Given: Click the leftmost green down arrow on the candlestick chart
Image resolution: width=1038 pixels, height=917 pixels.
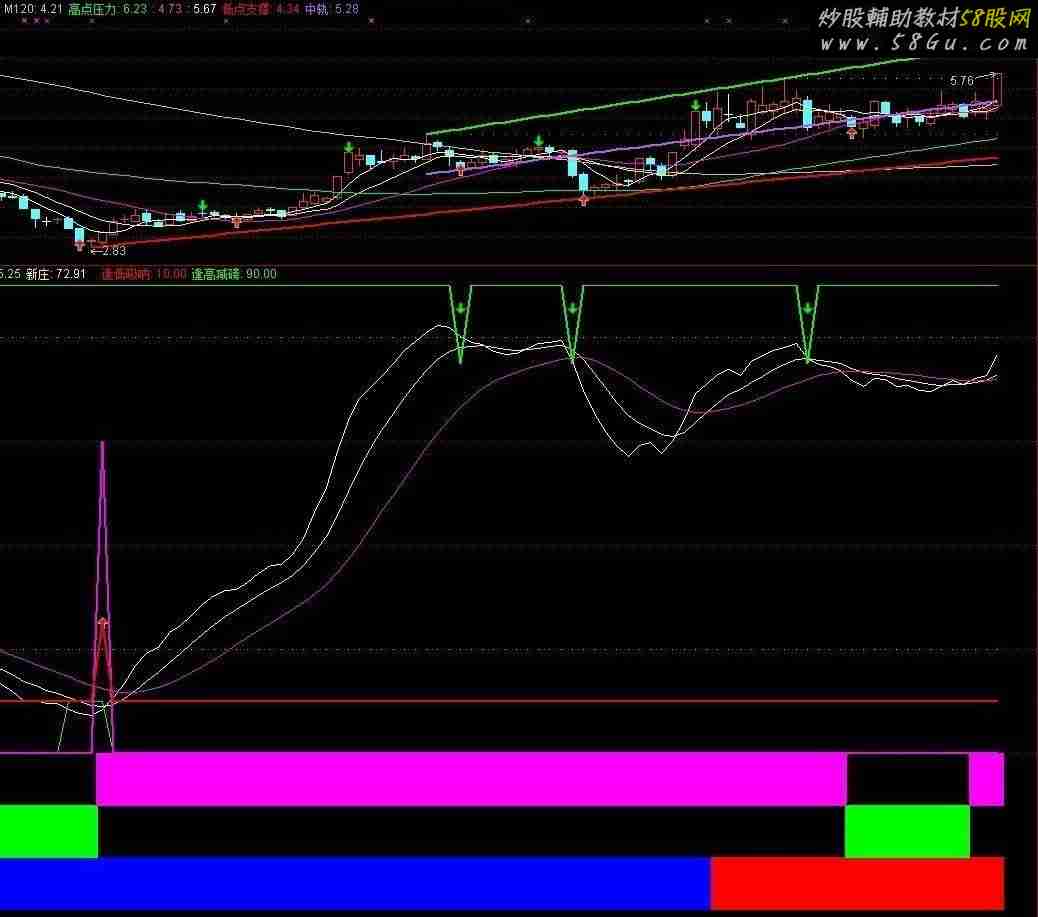Looking at the screenshot, I should tap(203, 206).
